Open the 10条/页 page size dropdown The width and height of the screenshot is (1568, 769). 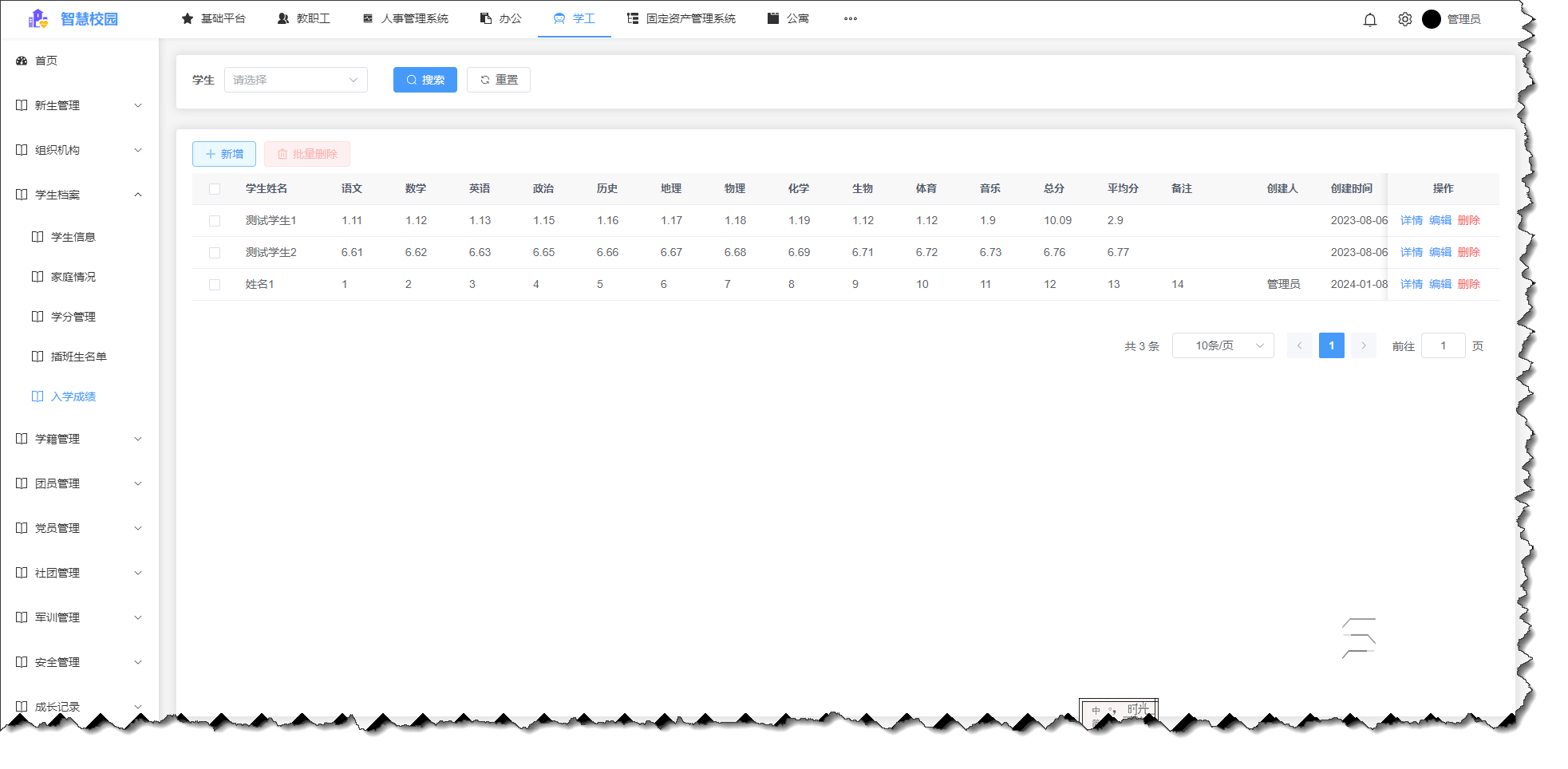click(1222, 345)
